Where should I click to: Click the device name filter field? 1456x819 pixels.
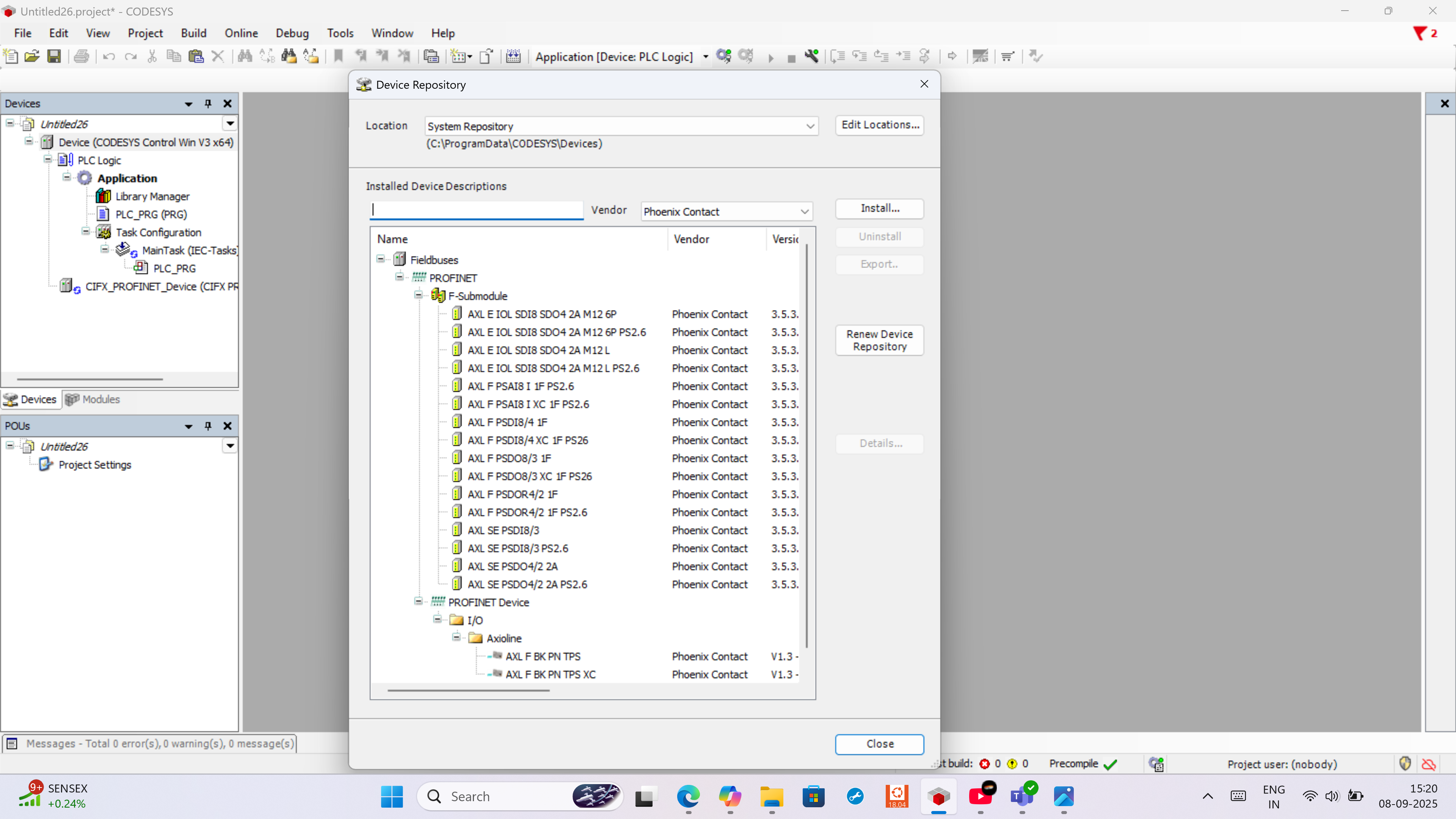click(x=477, y=210)
